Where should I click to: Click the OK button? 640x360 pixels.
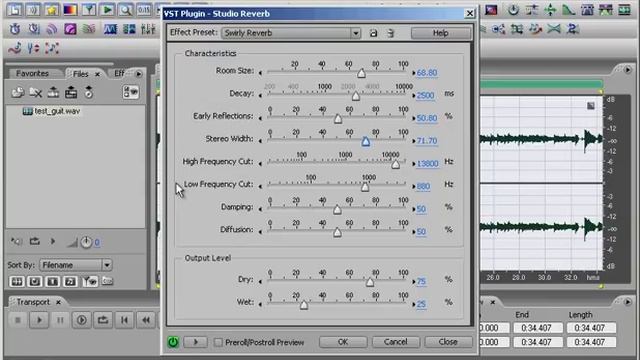point(343,342)
